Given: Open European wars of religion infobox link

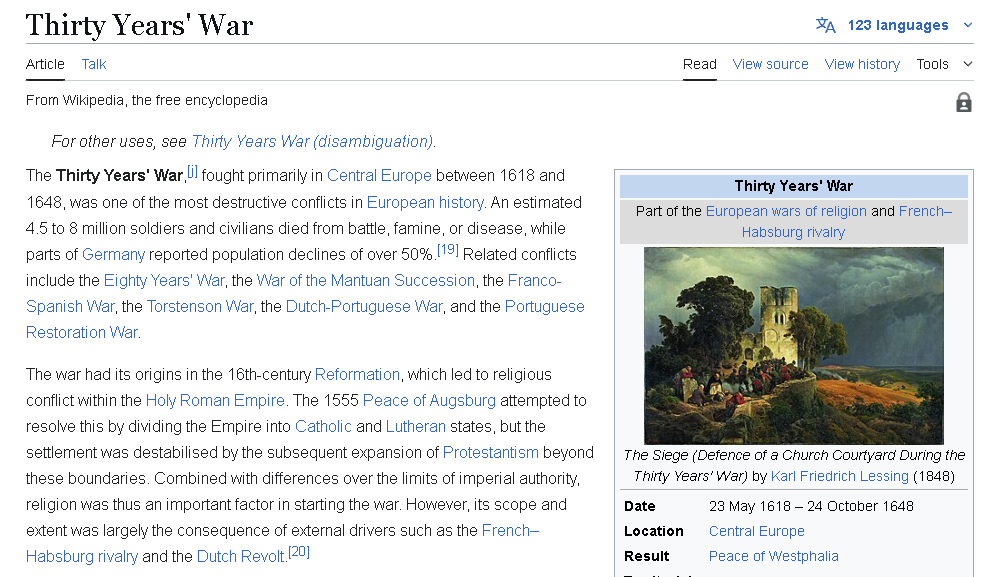Looking at the screenshot, I should coord(786,211).
